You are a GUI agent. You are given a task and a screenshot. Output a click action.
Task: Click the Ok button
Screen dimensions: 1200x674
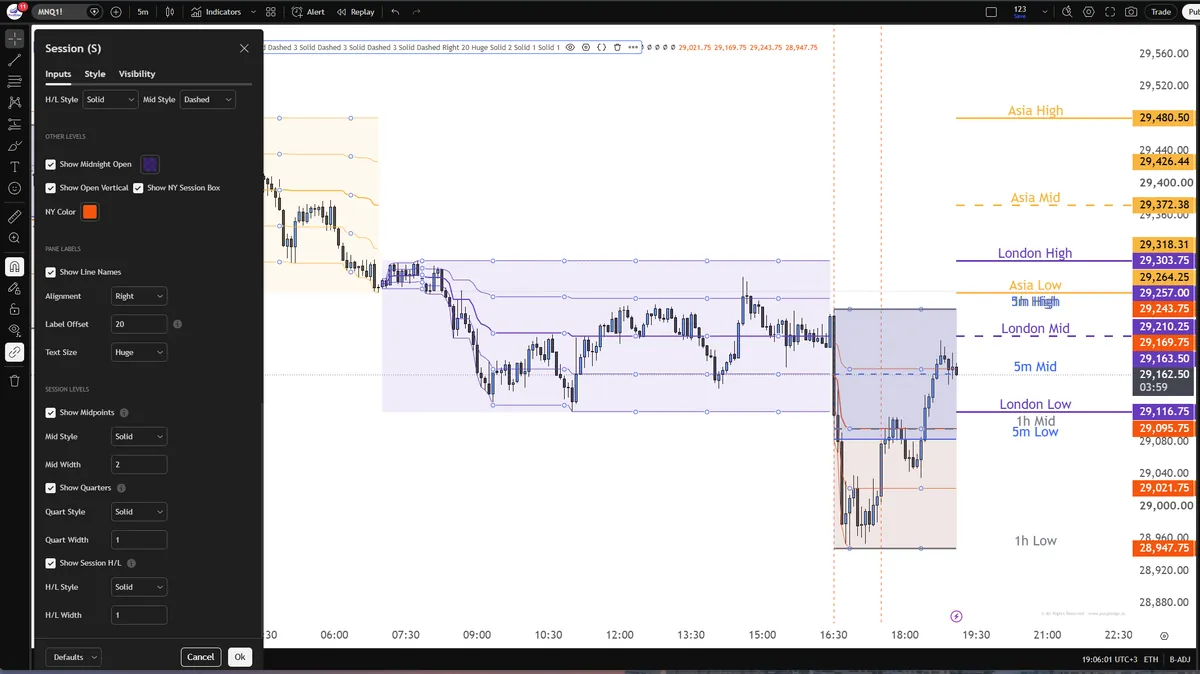point(240,657)
